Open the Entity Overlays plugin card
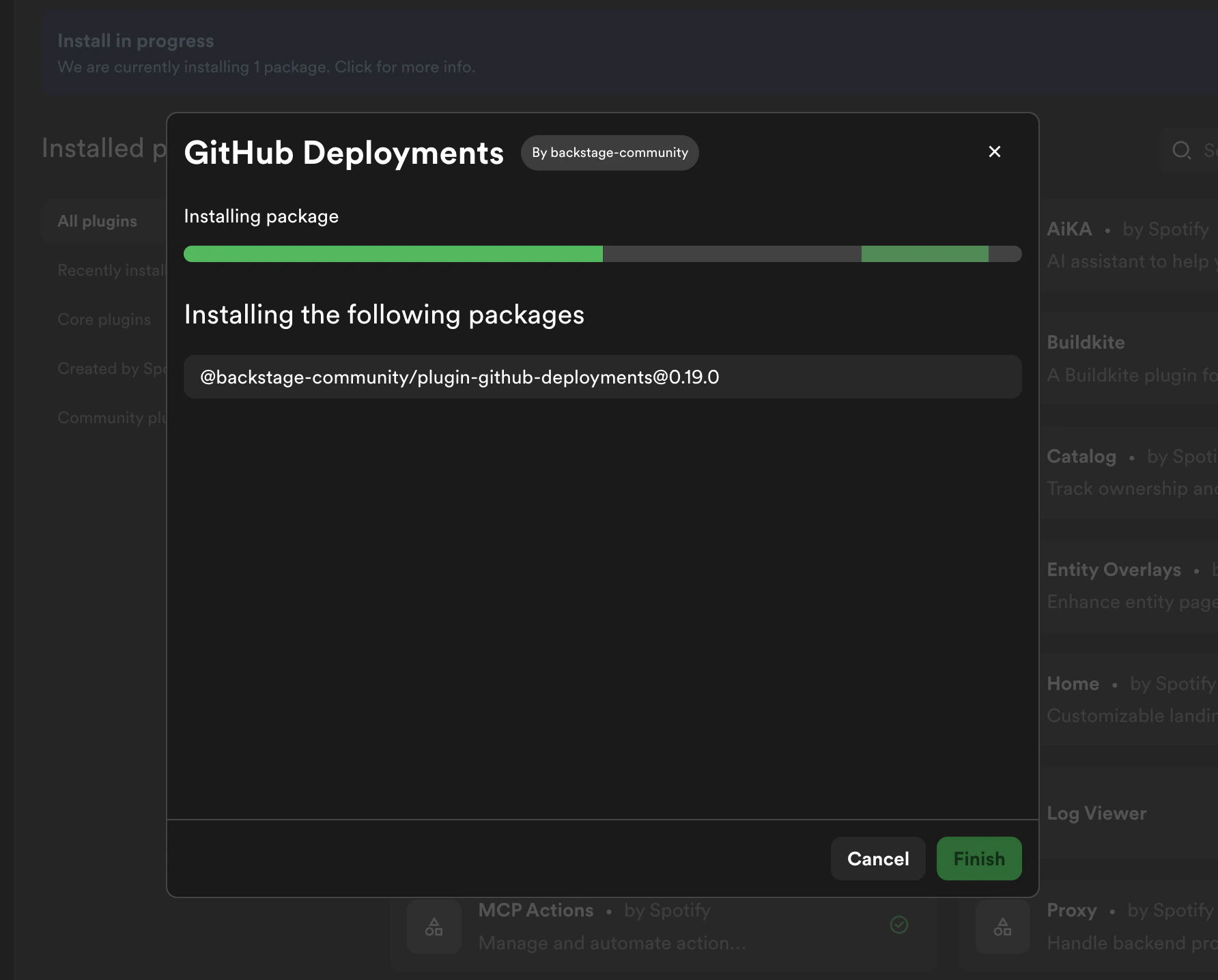This screenshot has width=1218, height=980. [1129, 586]
